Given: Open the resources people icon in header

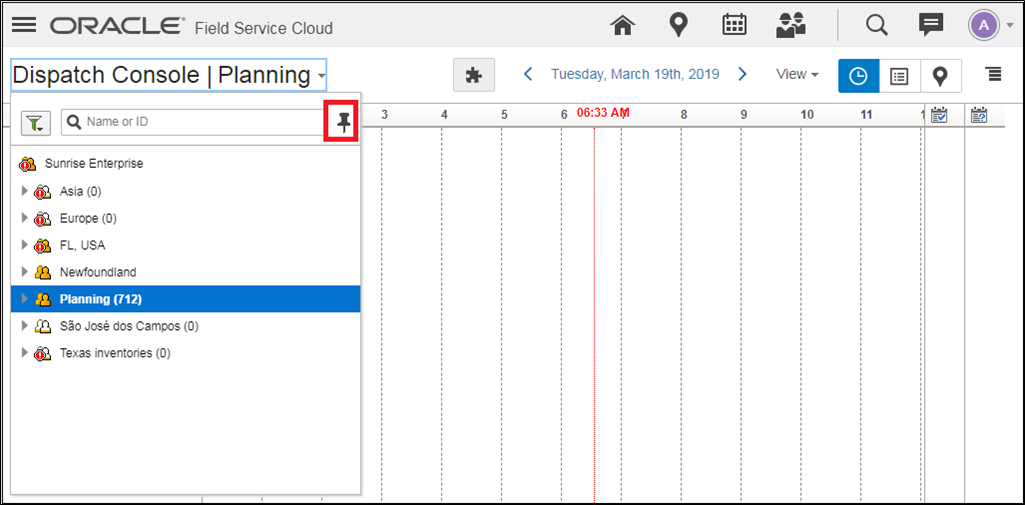Looking at the screenshot, I should 791,26.
